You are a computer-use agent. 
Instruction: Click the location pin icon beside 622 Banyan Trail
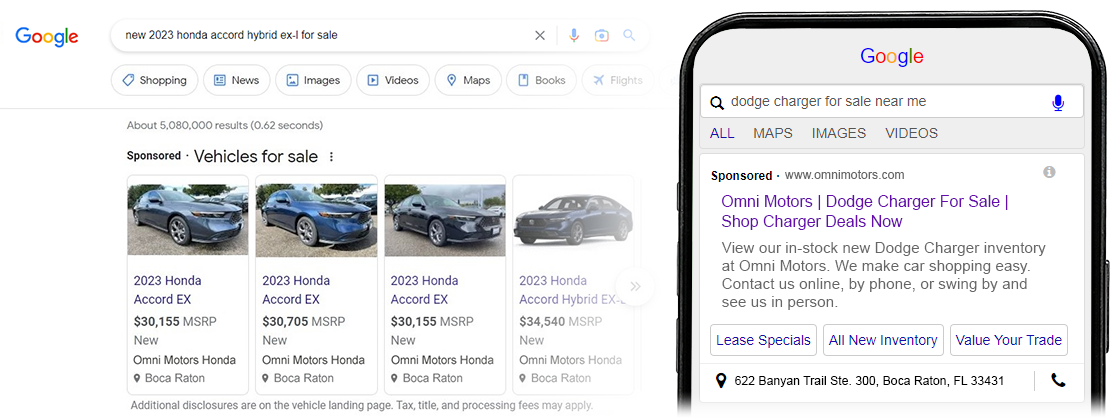tap(721, 381)
